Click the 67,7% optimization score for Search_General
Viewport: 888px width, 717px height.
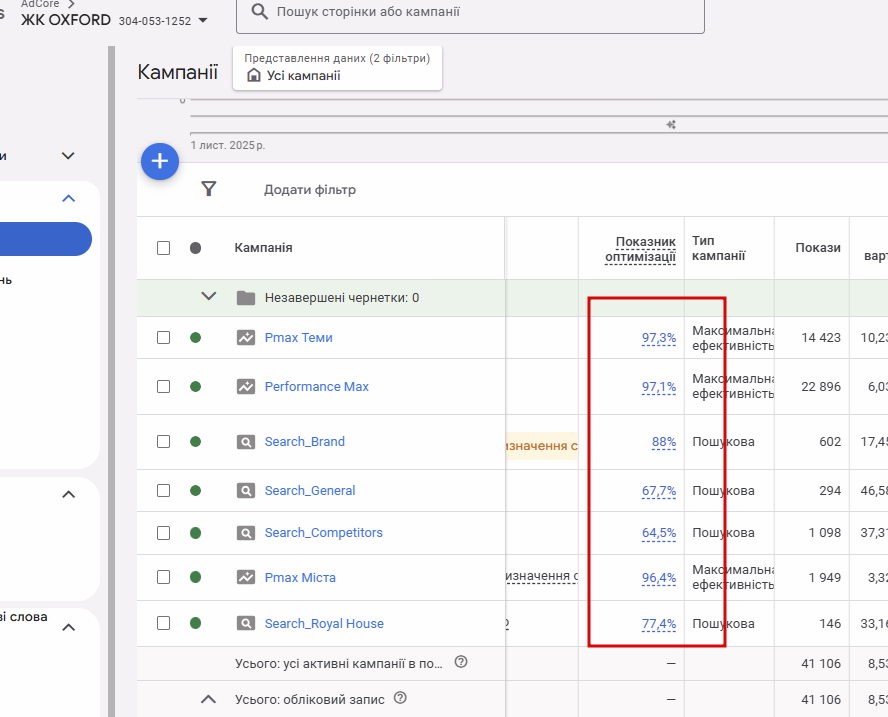tap(658, 491)
